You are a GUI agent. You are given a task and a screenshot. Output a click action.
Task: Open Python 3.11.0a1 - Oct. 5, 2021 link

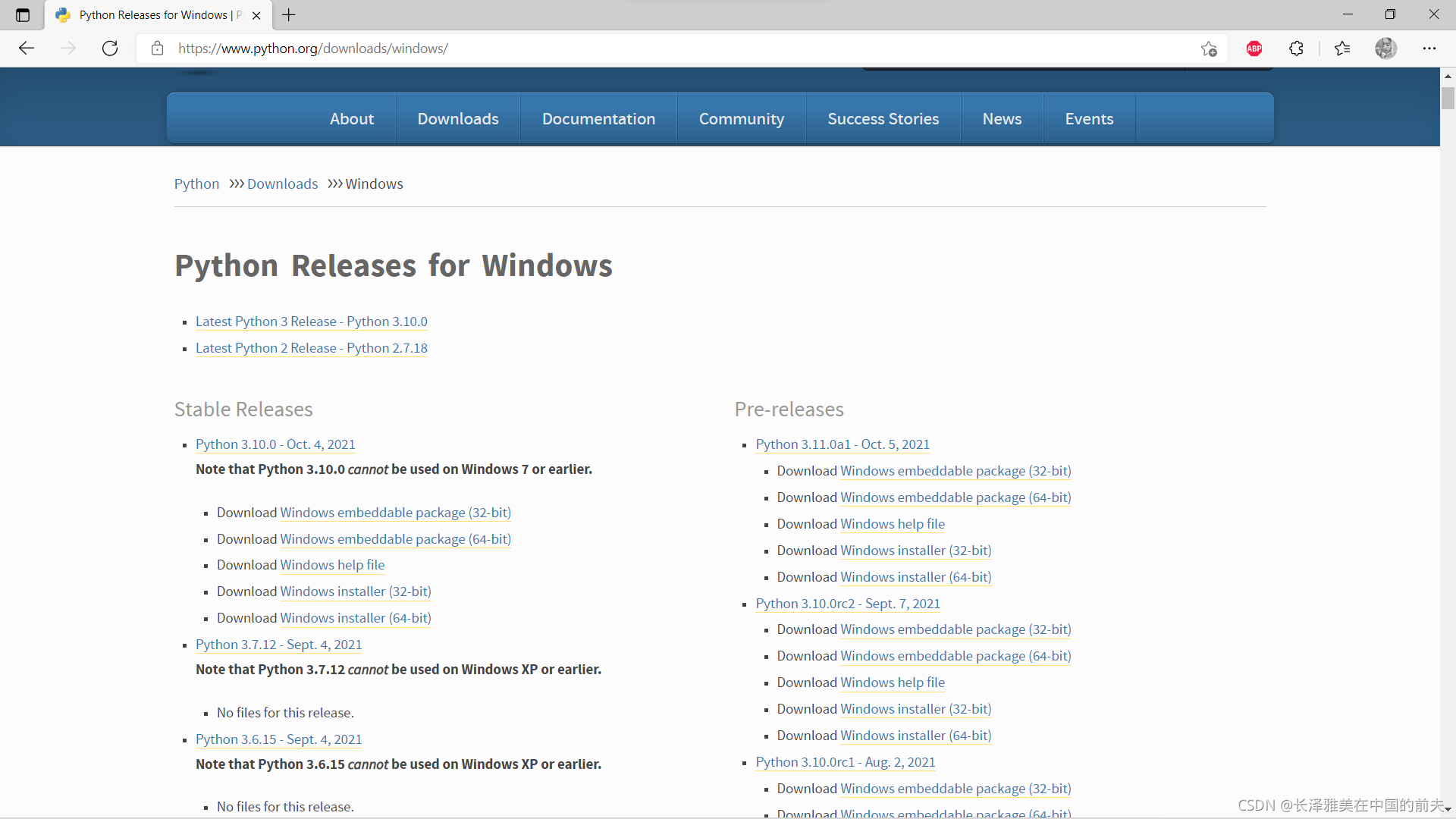[x=843, y=444]
